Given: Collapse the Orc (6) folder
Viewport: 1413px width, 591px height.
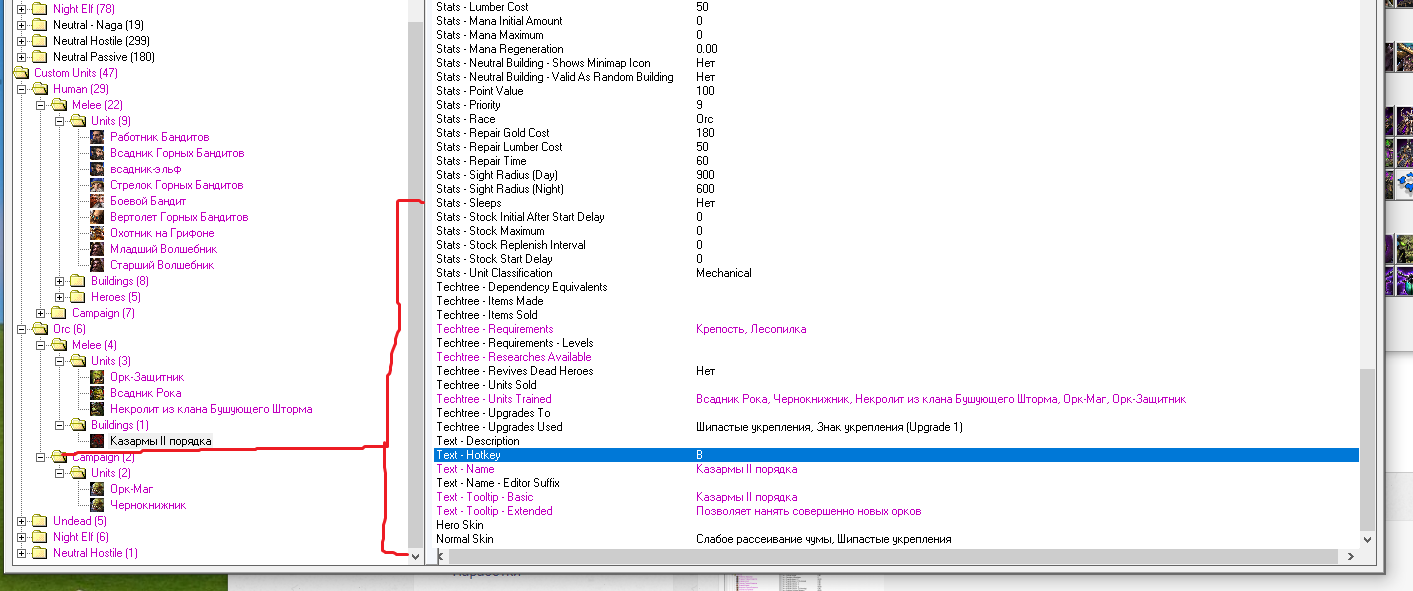Looking at the screenshot, I should (22, 329).
